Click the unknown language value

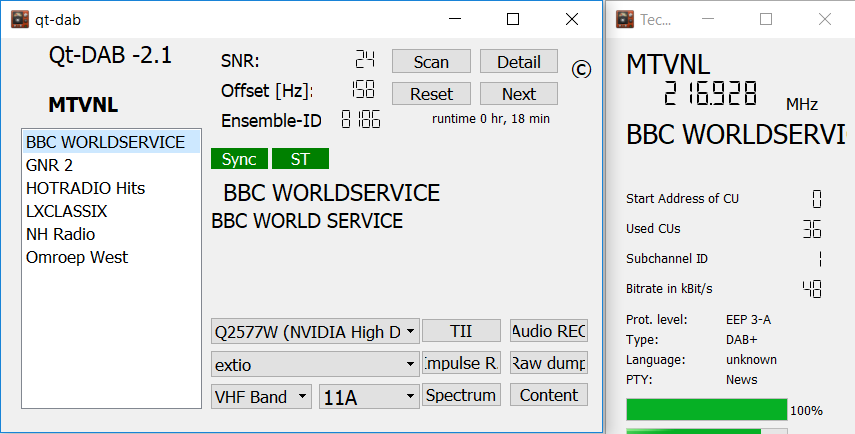(751, 360)
